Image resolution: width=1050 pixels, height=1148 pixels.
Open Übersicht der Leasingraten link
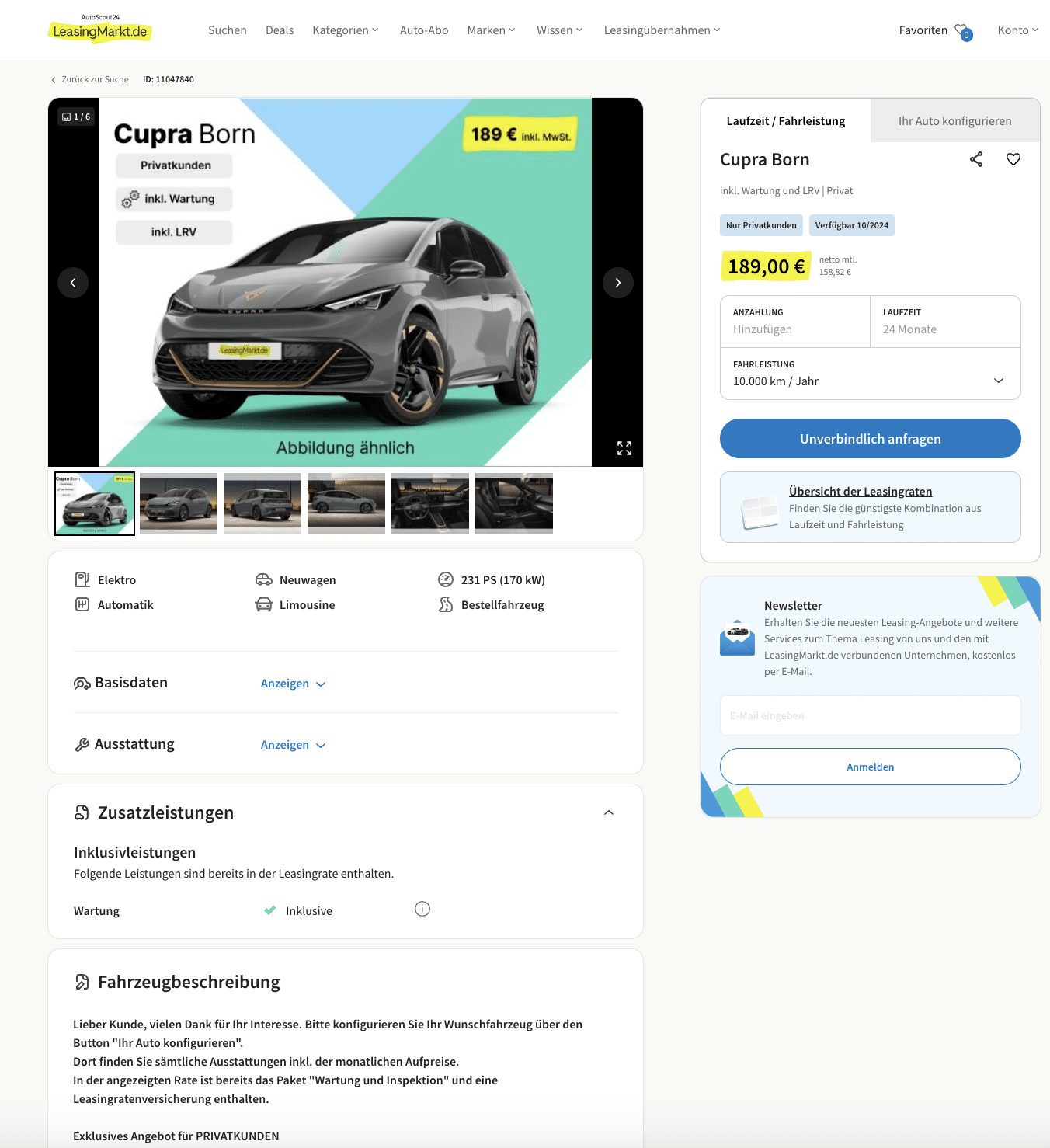(x=861, y=492)
